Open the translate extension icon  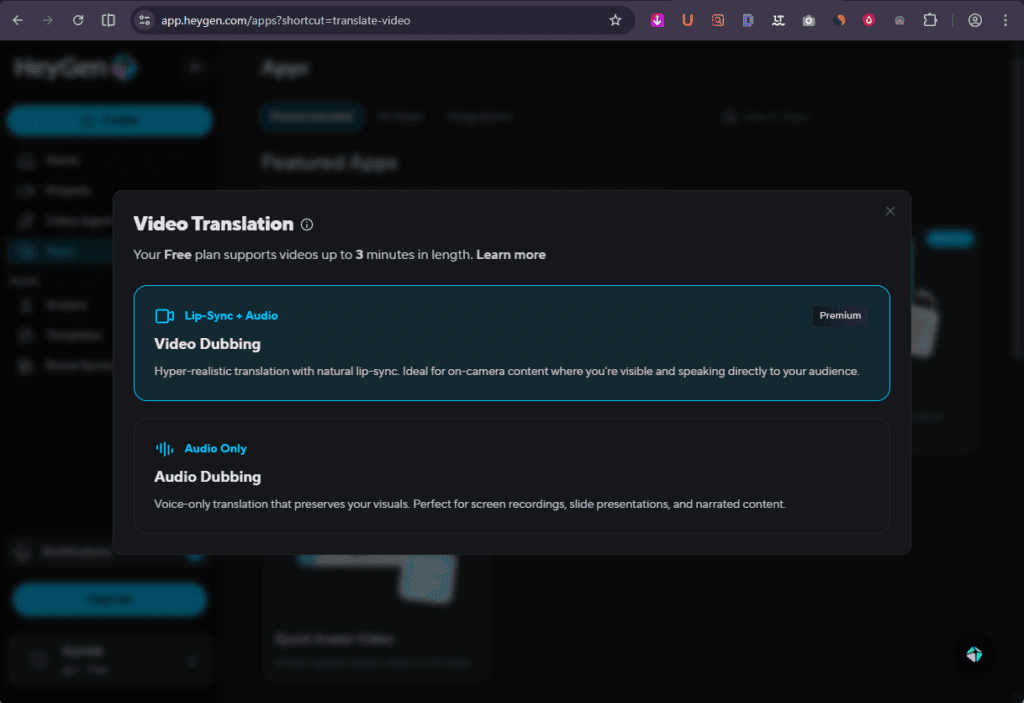click(778, 20)
